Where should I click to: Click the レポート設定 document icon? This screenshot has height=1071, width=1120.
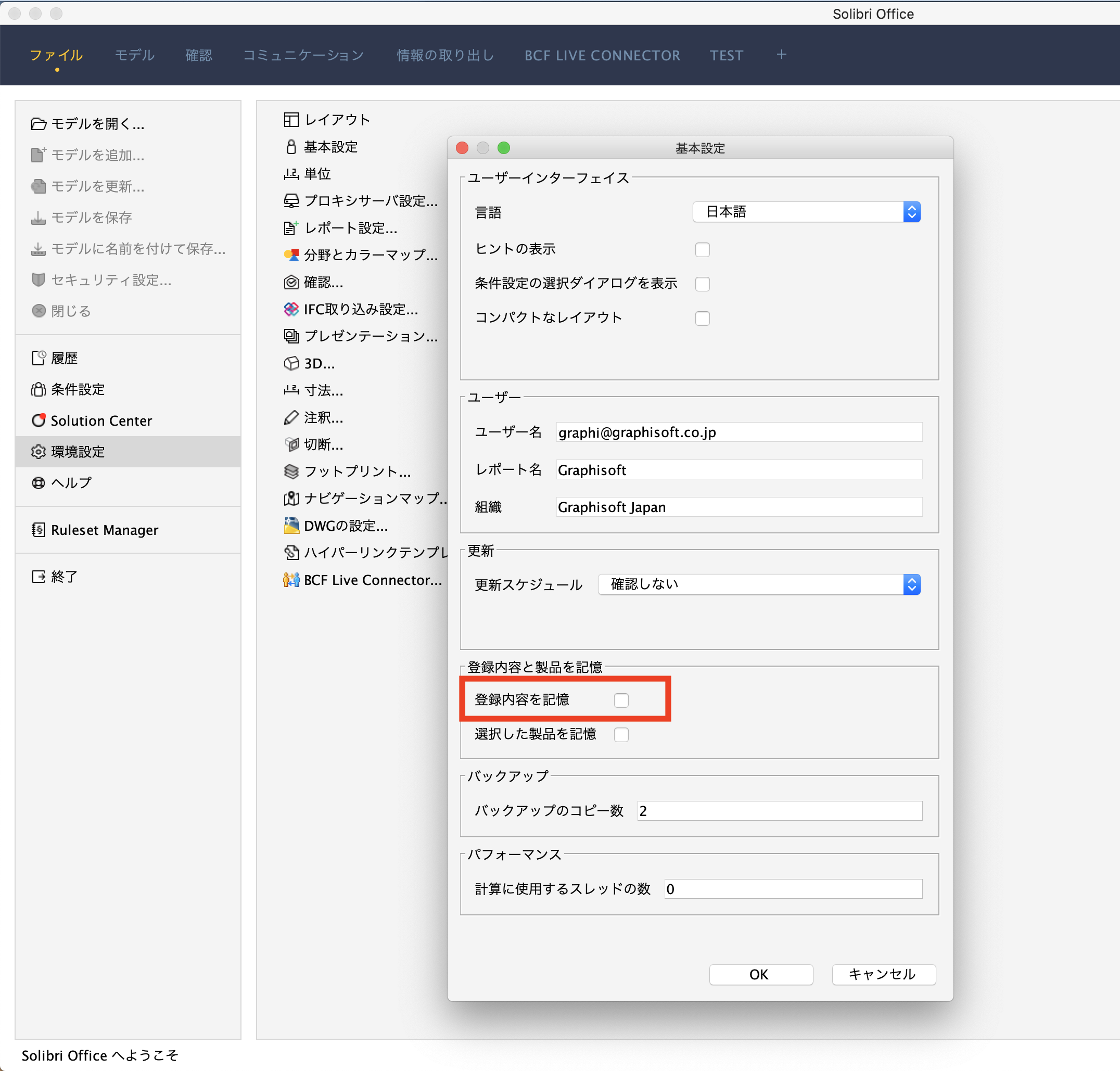(x=291, y=228)
